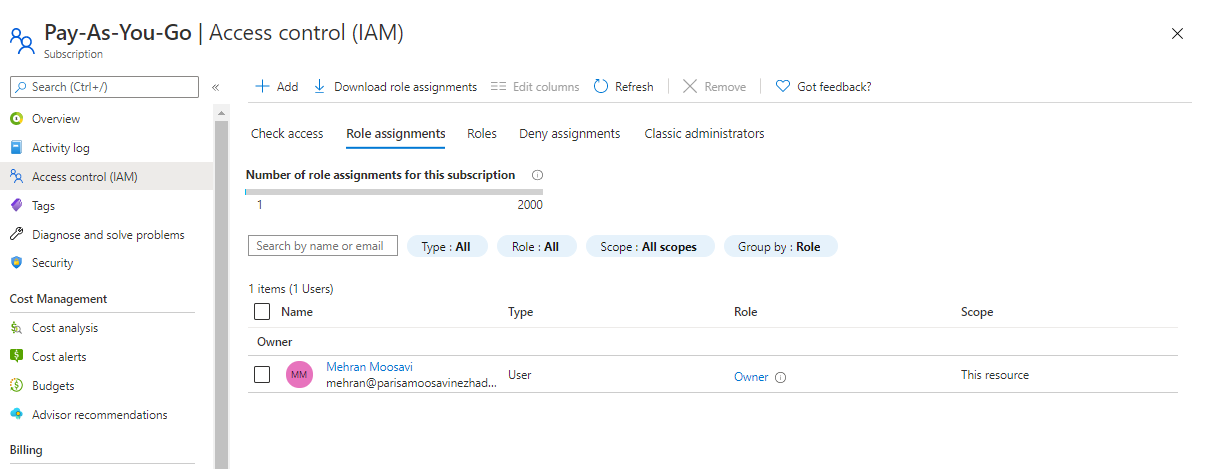Open the Scope : All scopes filter
Screen dimensions: 1205x469
[x=650, y=246]
